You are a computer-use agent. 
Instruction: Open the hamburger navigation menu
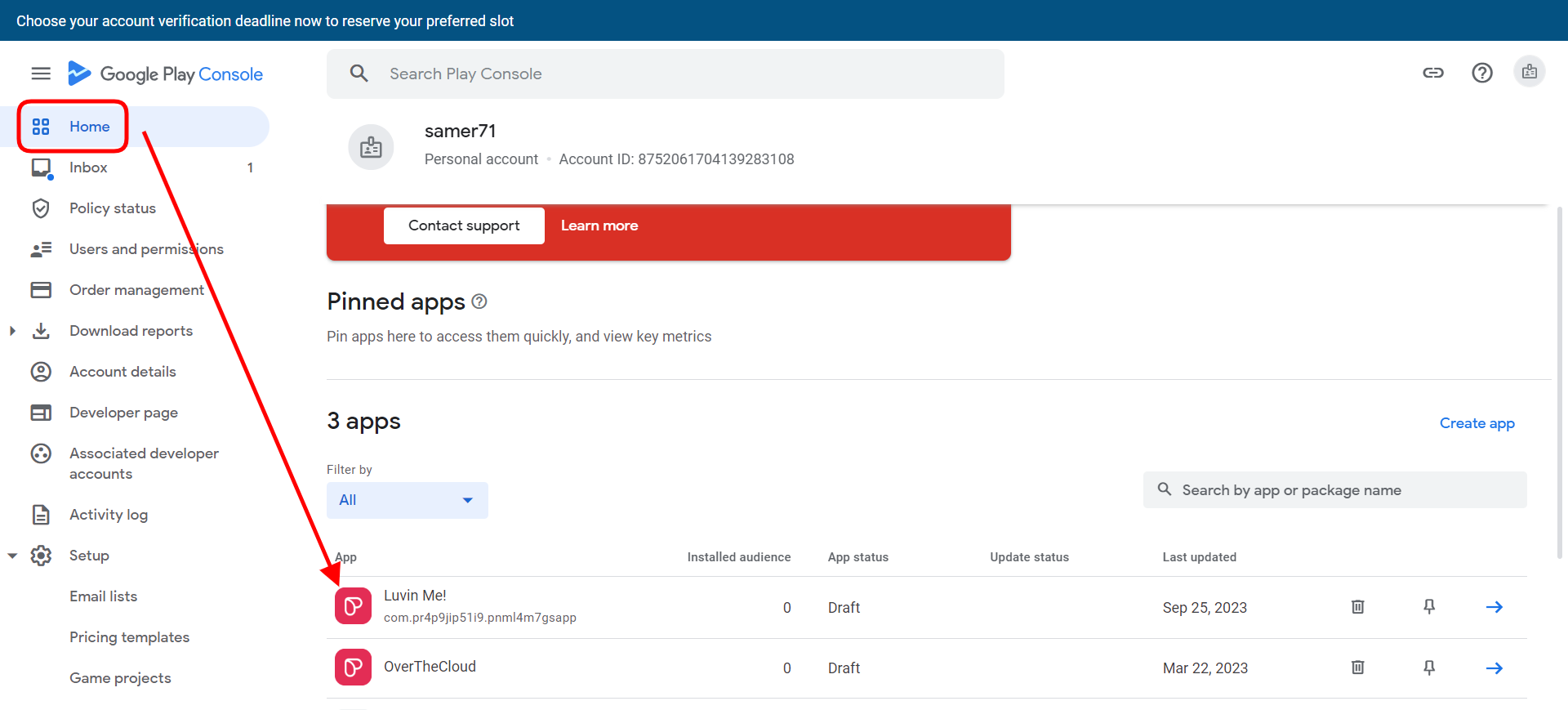tap(41, 74)
